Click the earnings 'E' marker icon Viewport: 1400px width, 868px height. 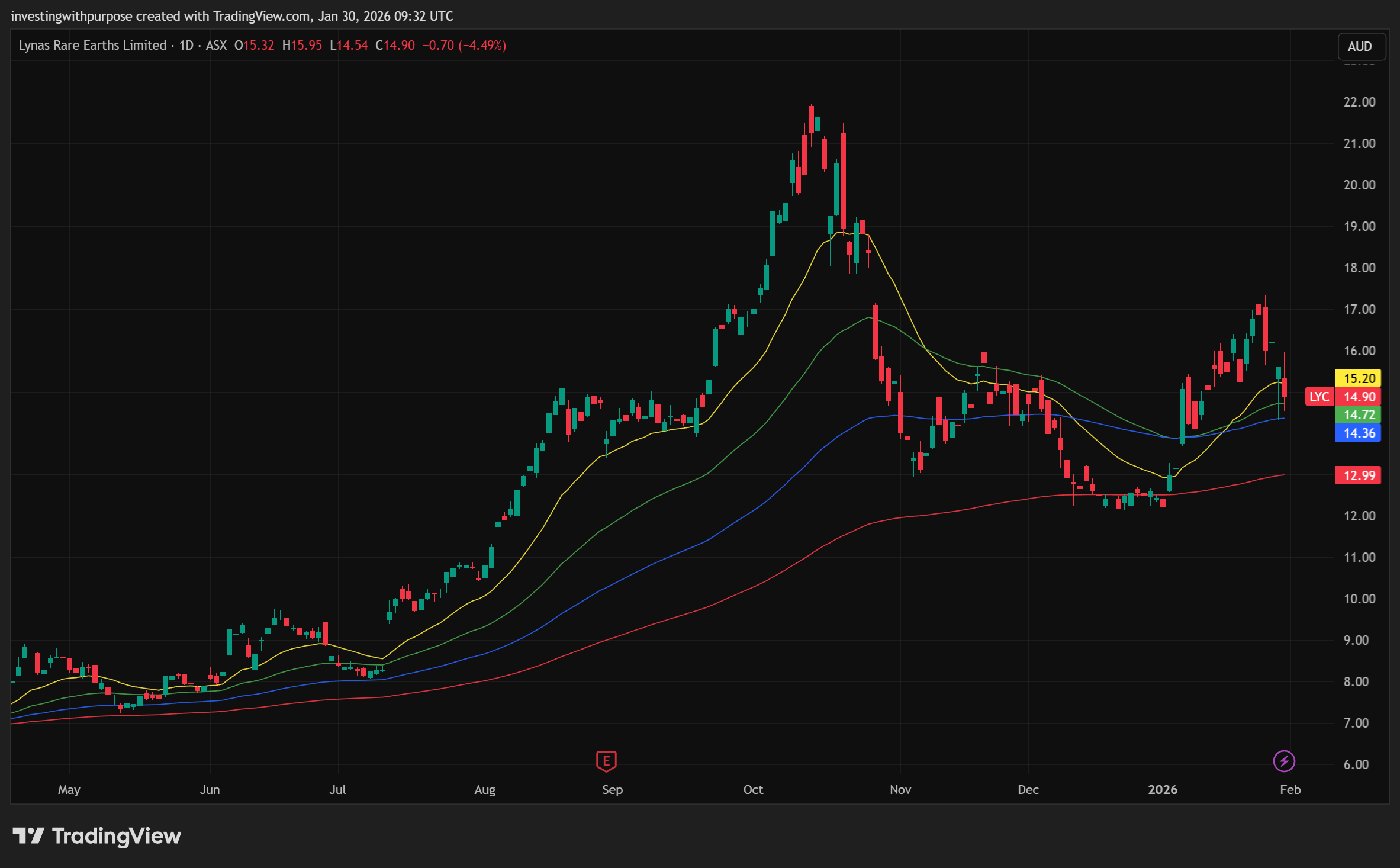click(x=606, y=761)
